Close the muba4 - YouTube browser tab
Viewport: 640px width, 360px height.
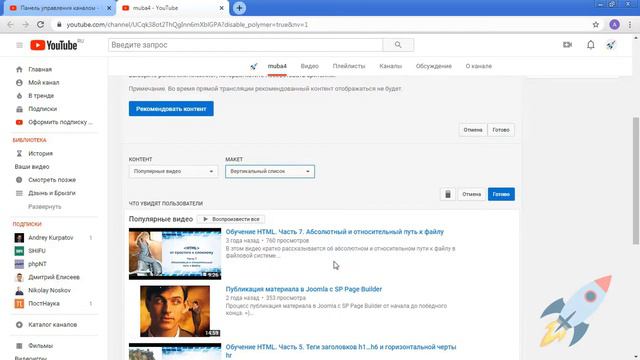(221, 8)
